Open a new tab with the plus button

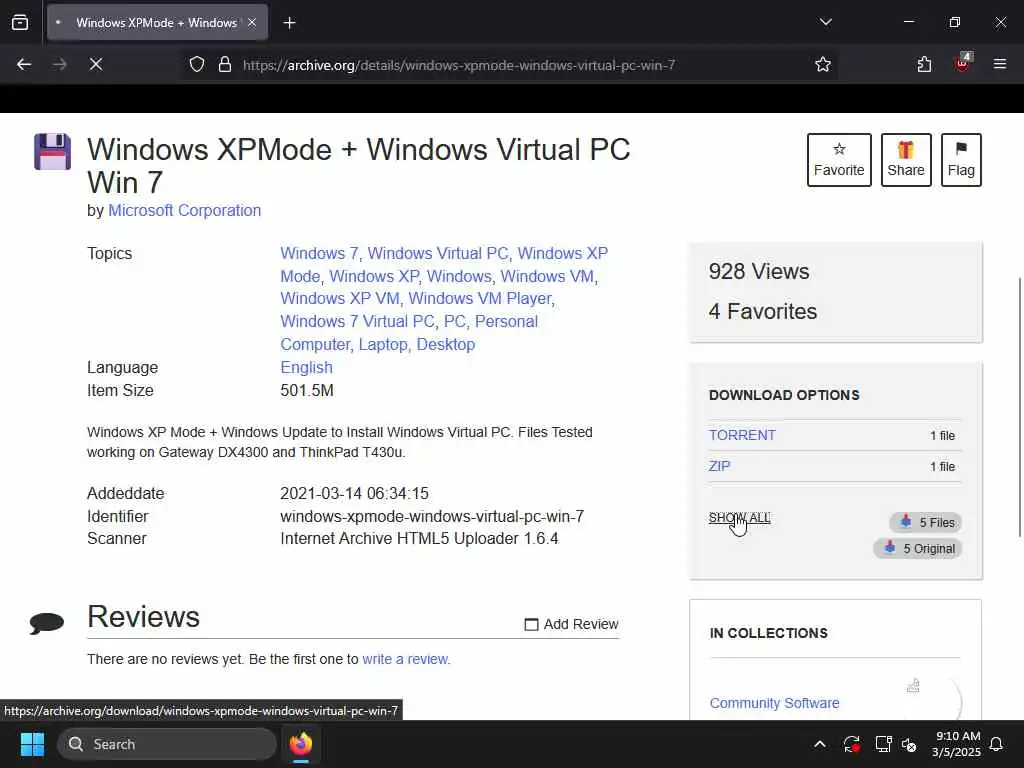(289, 23)
